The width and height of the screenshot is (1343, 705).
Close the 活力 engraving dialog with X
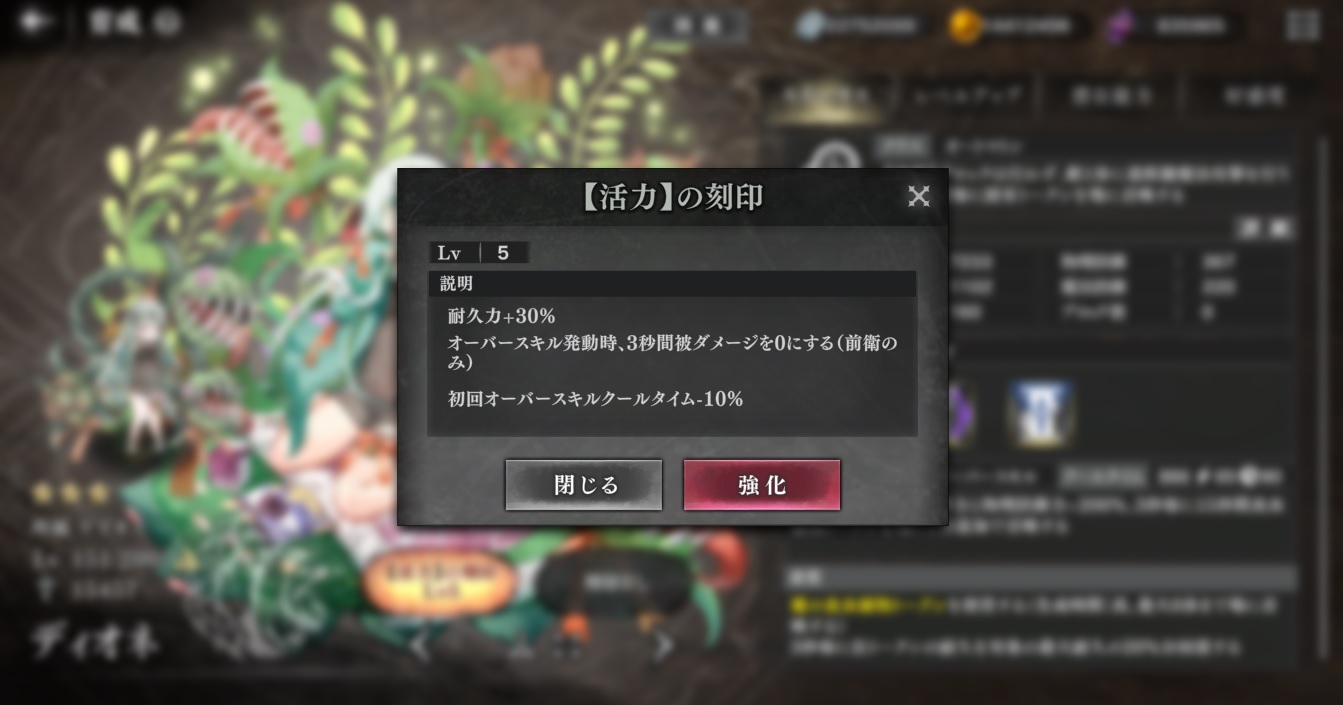pyautogui.click(x=918, y=196)
